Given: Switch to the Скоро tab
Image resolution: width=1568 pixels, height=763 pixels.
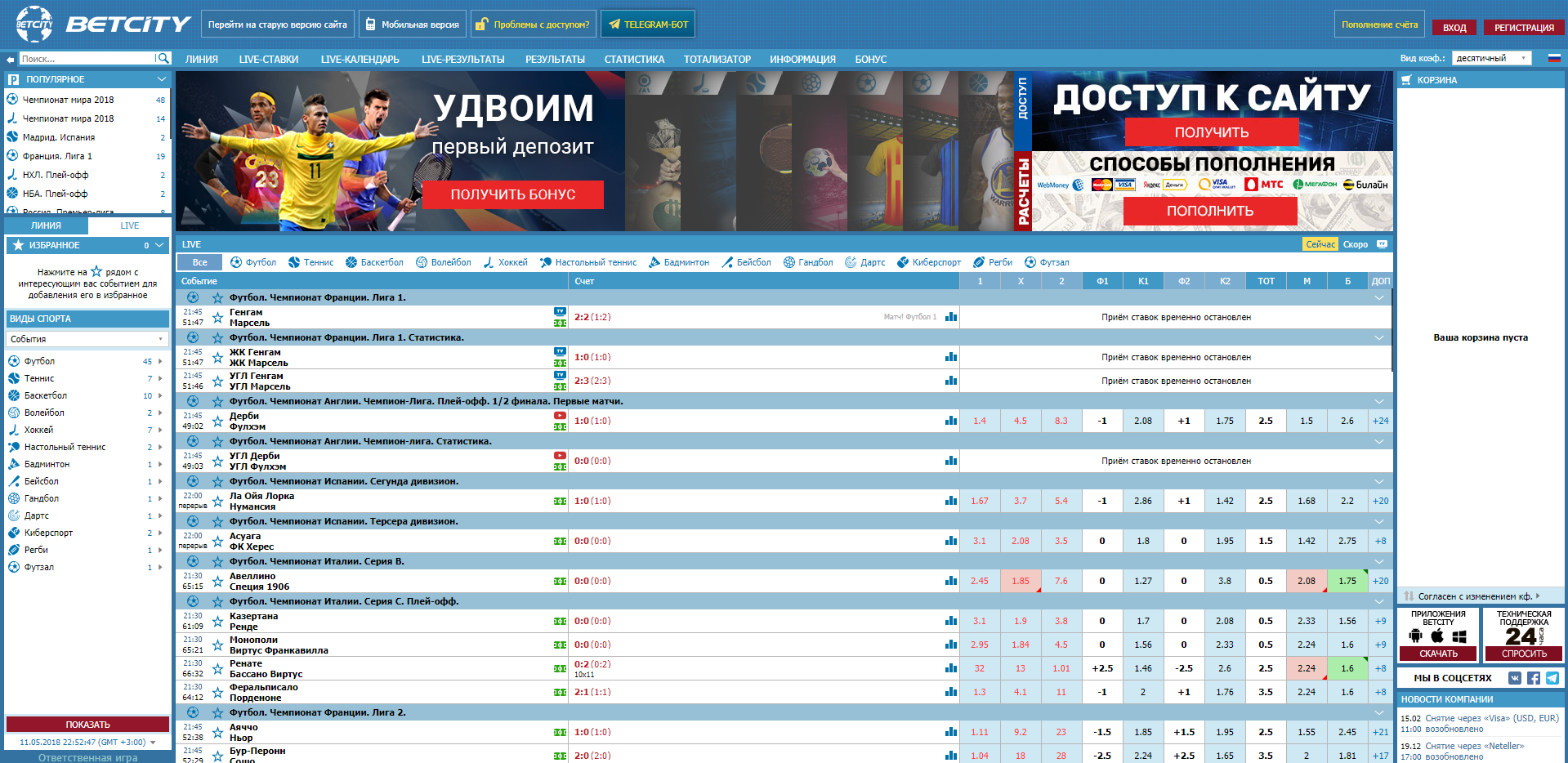Looking at the screenshot, I should click(1355, 244).
